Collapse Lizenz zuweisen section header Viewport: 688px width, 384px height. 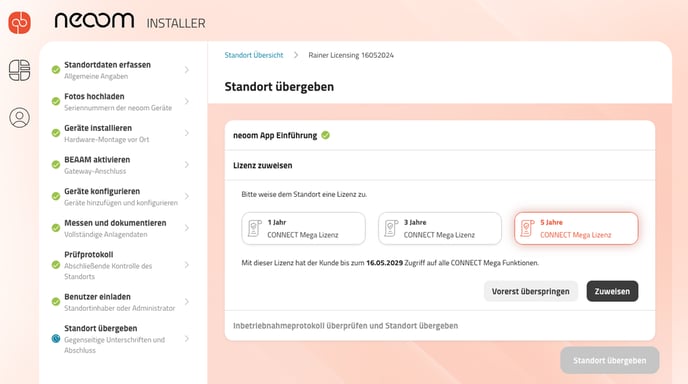point(440,165)
